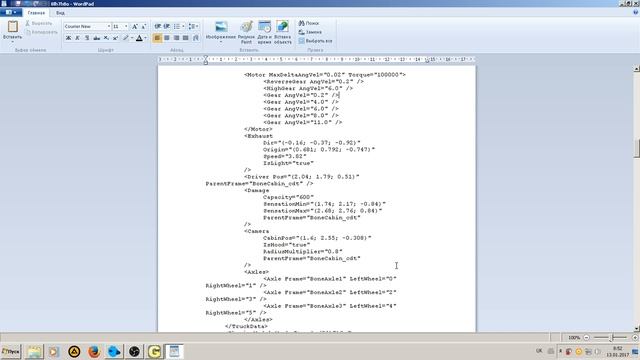Viewport: 640px width, 360px height.
Task: Open the yellow G taskbar icon
Action: click(154, 351)
